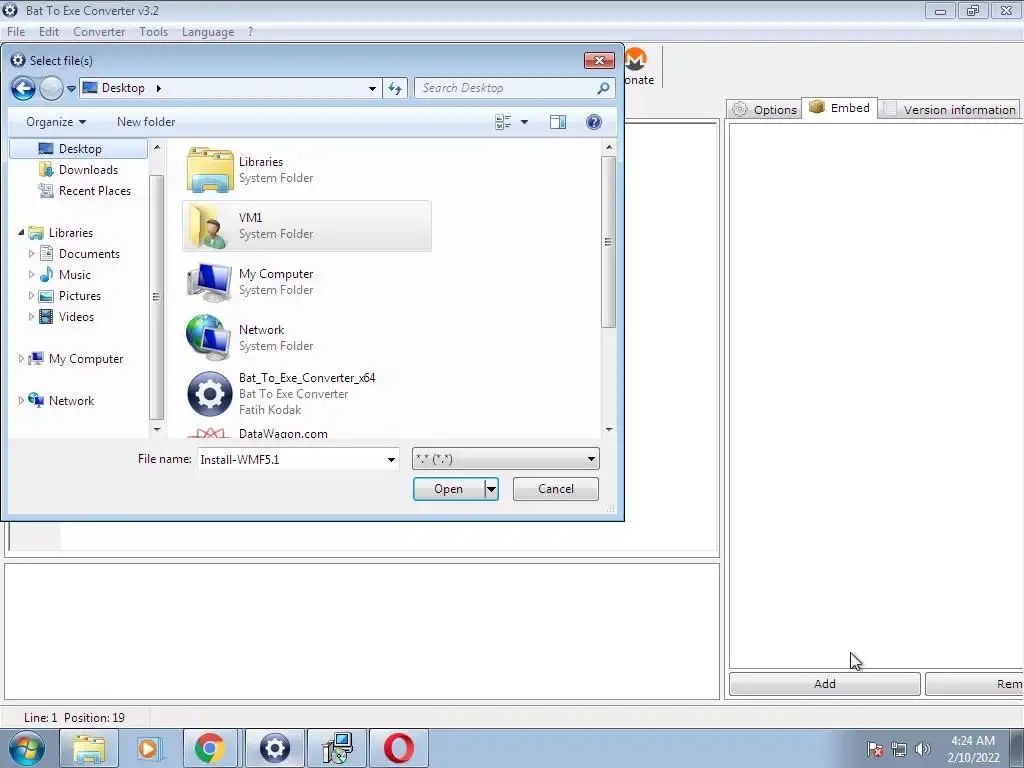The height and width of the screenshot is (768, 1024).
Task: Open the address bar history dropdown
Action: coord(372,89)
